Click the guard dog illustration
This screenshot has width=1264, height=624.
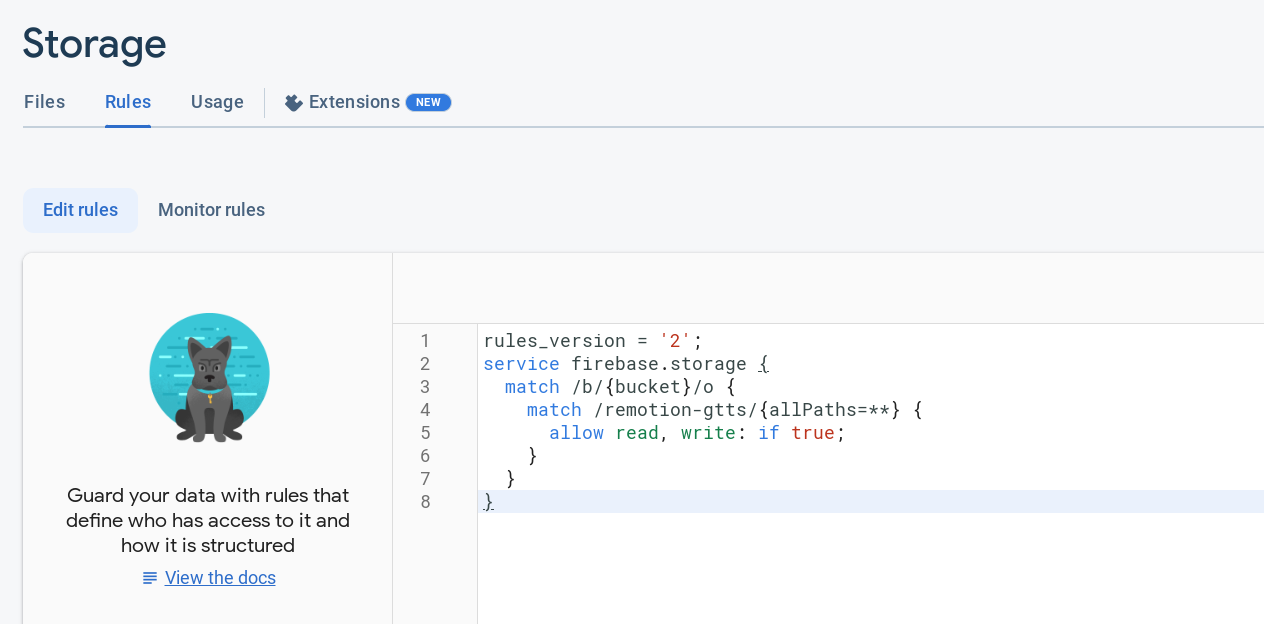pyautogui.click(x=209, y=377)
